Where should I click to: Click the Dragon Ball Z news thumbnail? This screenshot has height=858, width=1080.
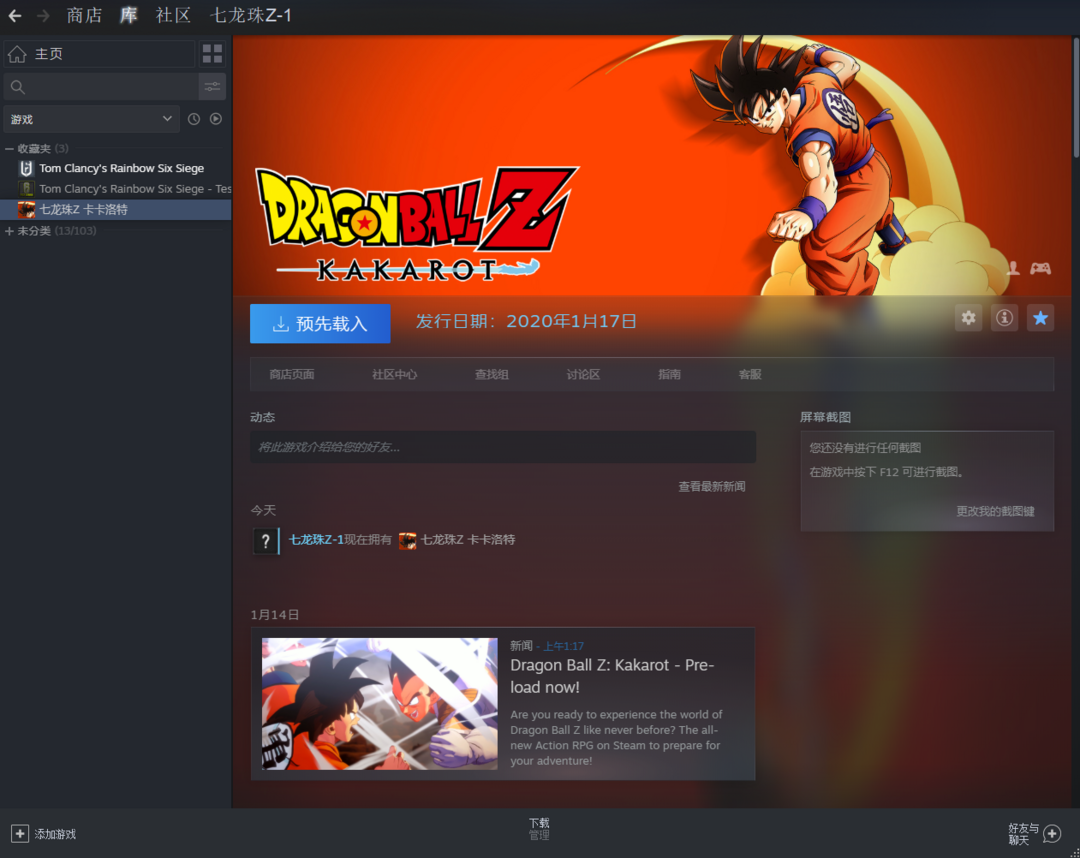tap(379, 704)
